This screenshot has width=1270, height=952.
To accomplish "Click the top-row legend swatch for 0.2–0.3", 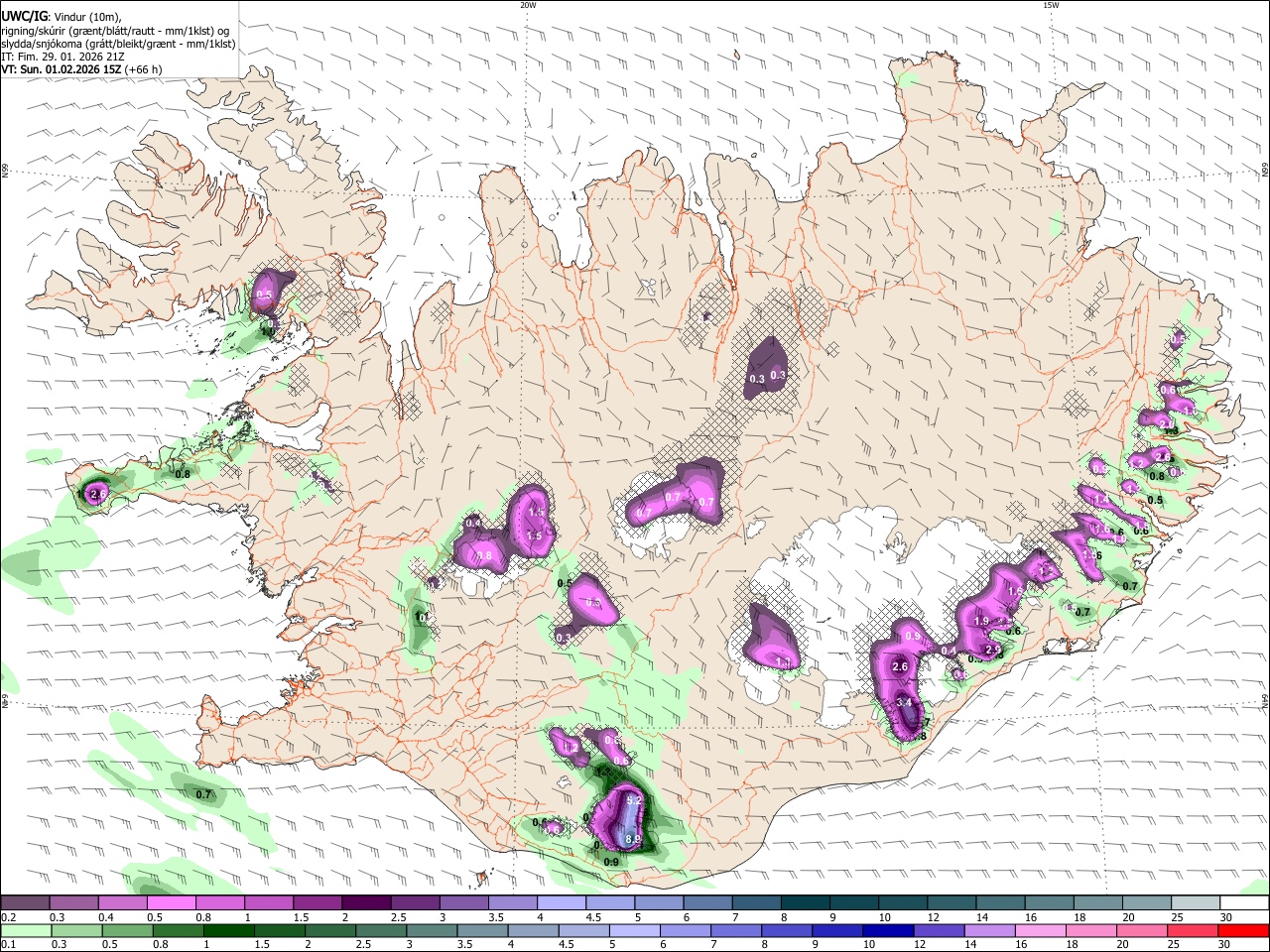I will coord(25,903).
